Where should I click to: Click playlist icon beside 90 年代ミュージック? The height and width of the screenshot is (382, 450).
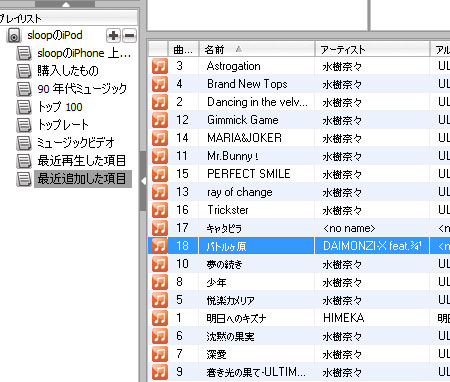click(x=24, y=89)
